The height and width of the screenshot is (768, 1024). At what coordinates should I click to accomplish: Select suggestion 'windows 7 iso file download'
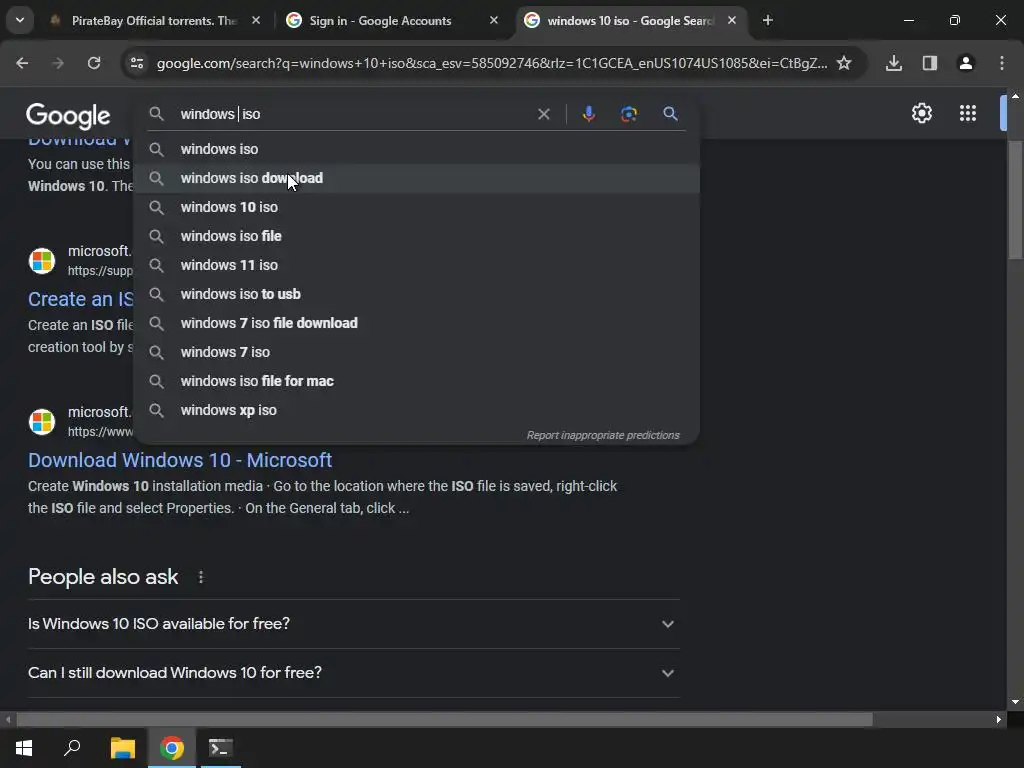coord(417,323)
